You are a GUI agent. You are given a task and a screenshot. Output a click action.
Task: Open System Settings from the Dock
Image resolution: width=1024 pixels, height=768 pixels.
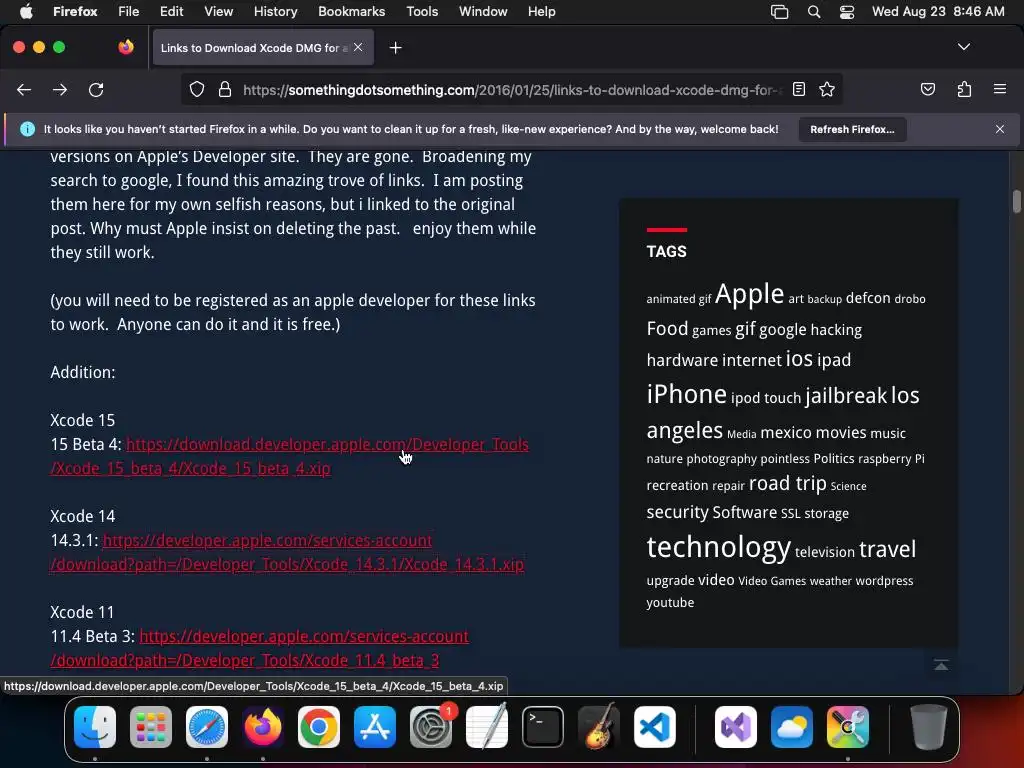click(x=431, y=726)
